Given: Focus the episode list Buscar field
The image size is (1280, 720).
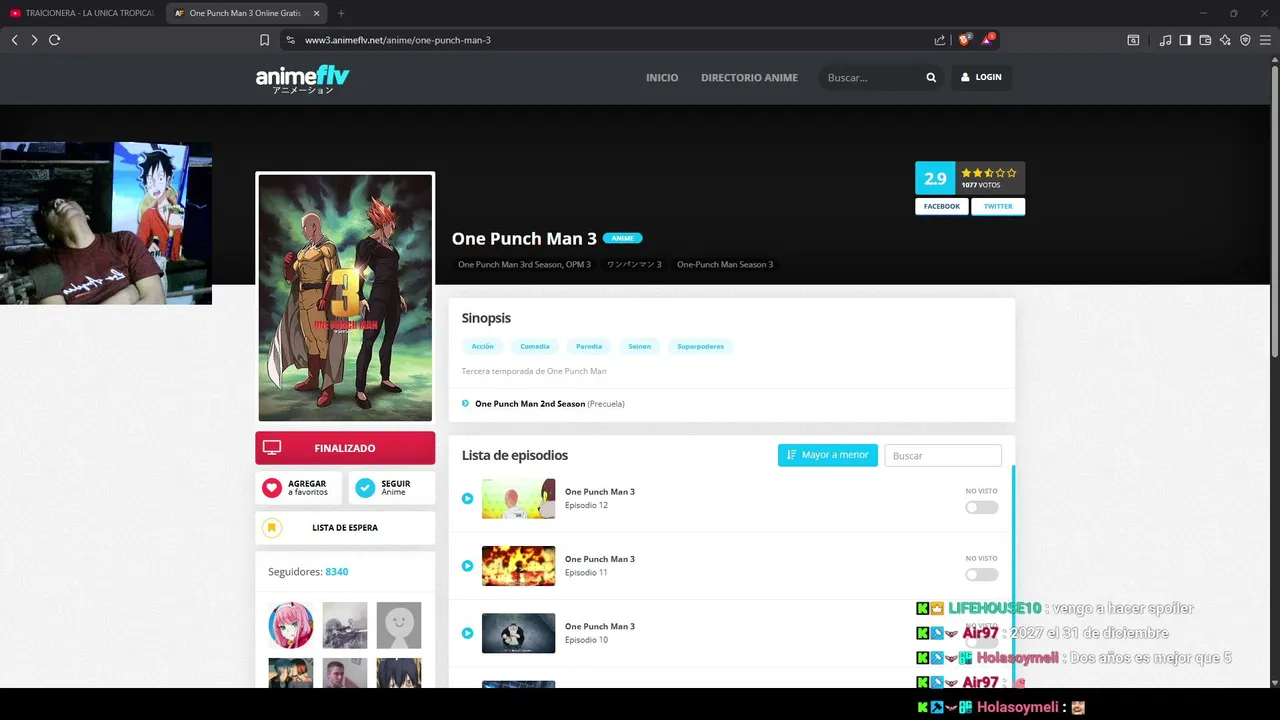Looking at the screenshot, I should [943, 455].
